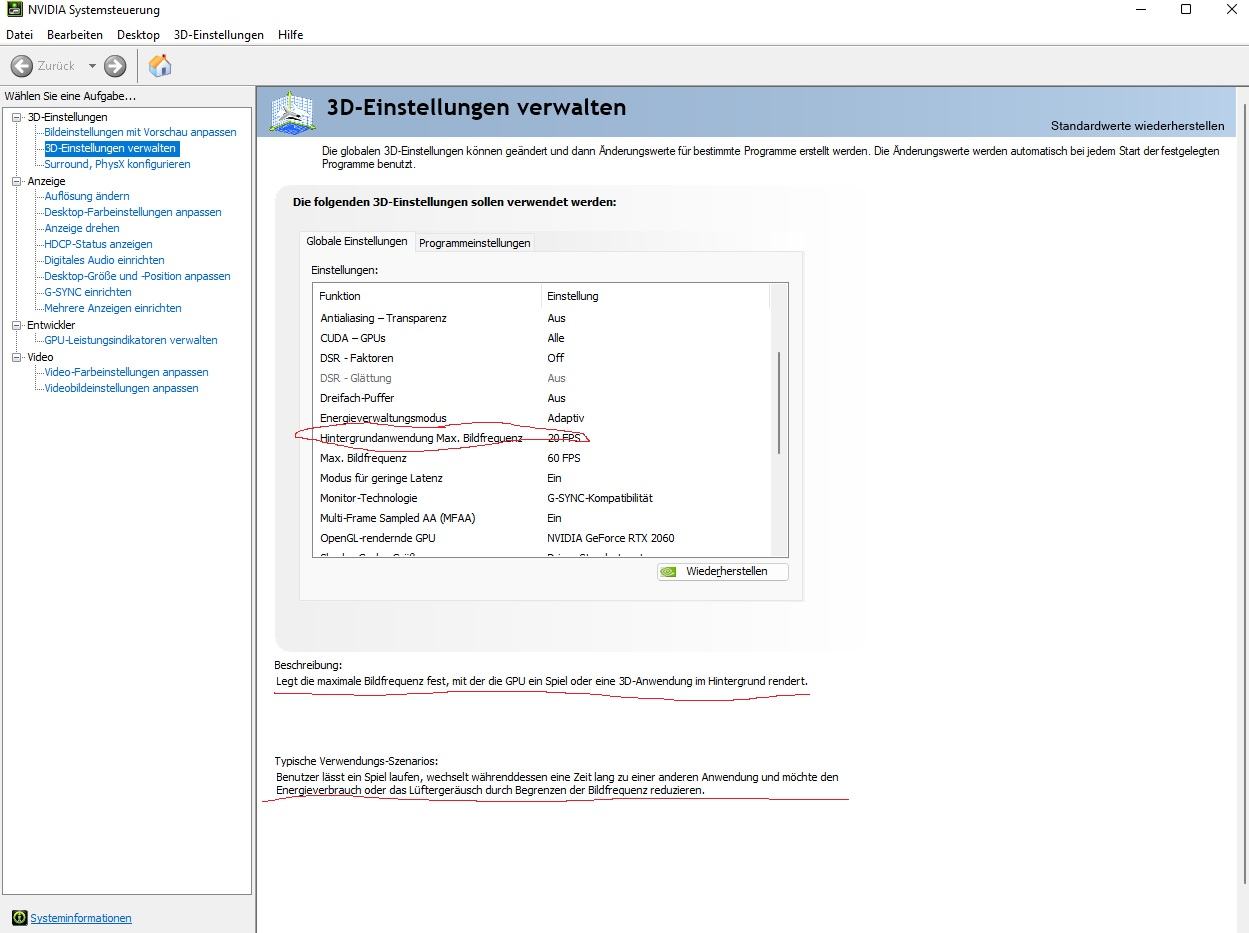Select the DSR - Faktoren row
The width and height of the screenshot is (1249, 933).
click(x=541, y=358)
